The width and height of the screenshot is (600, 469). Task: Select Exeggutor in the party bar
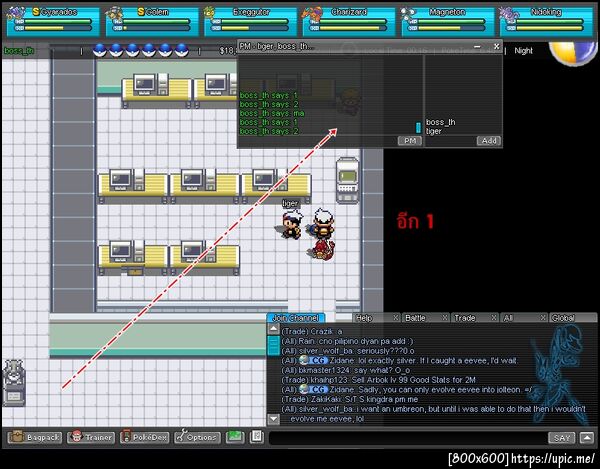click(250, 21)
